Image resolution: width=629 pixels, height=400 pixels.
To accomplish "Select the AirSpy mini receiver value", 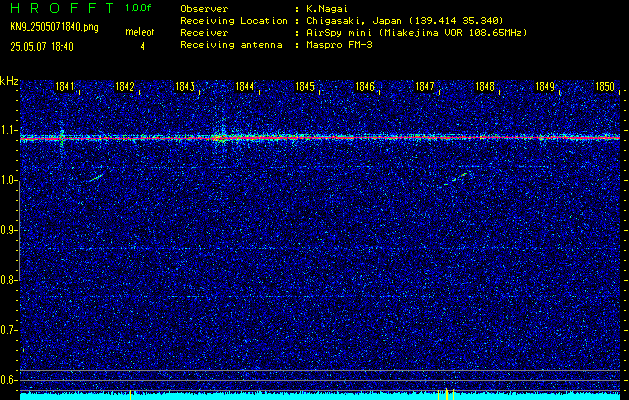I will point(417,32).
